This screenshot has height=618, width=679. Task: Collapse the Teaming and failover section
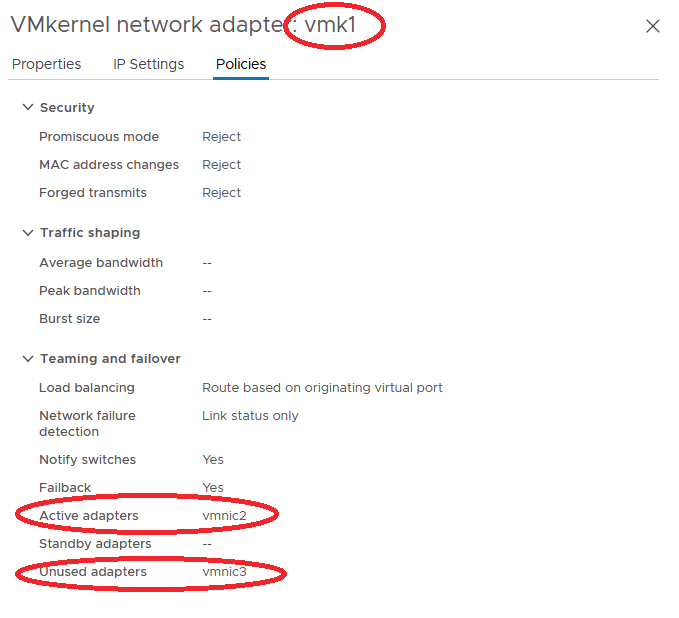[x=27, y=358]
